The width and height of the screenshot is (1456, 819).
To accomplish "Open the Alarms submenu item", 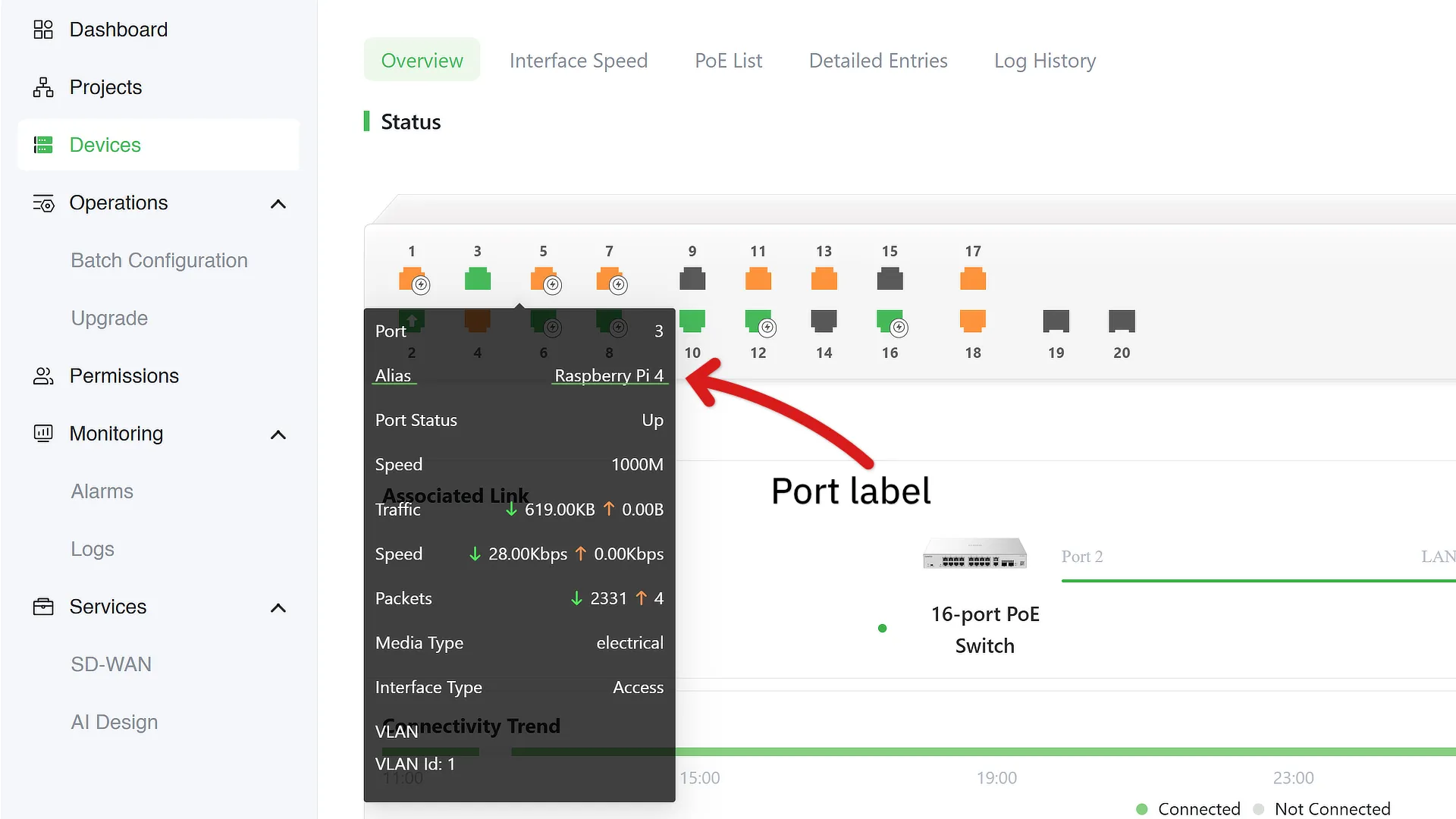I will (x=102, y=491).
